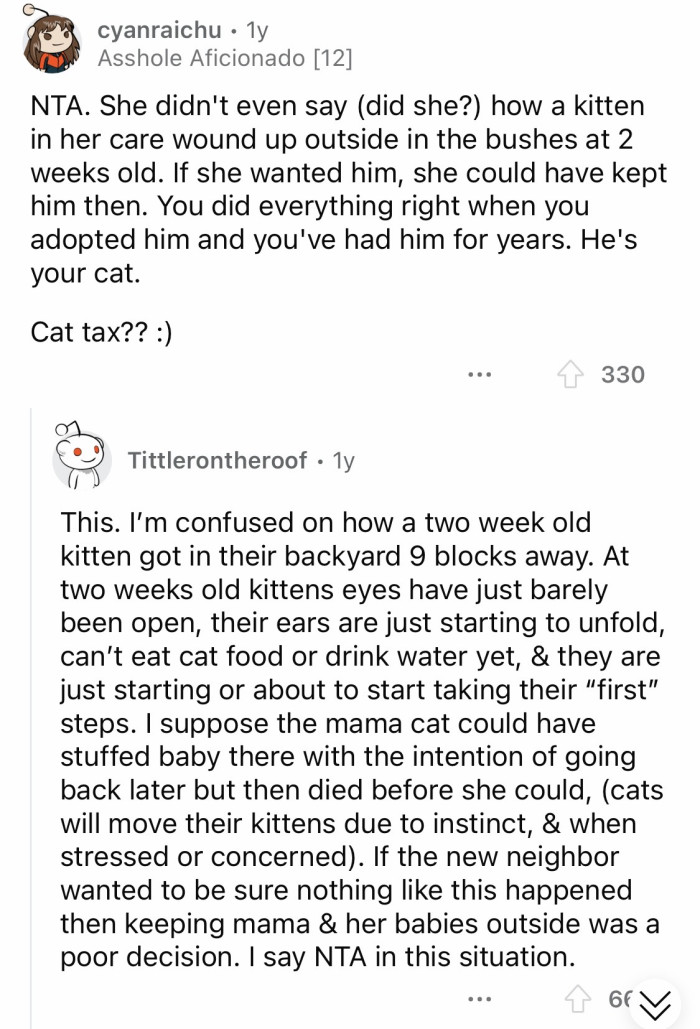Expand the three-dot options under the top comment
Screen dimensions: 700x1029
(x=480, y=375)
